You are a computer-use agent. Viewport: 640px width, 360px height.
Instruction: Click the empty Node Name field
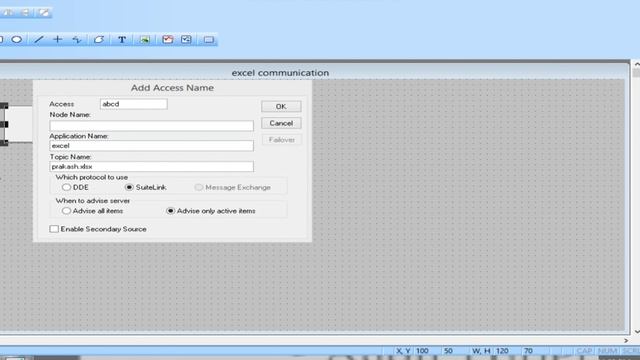pyautogui.click(x=151, y=126)
